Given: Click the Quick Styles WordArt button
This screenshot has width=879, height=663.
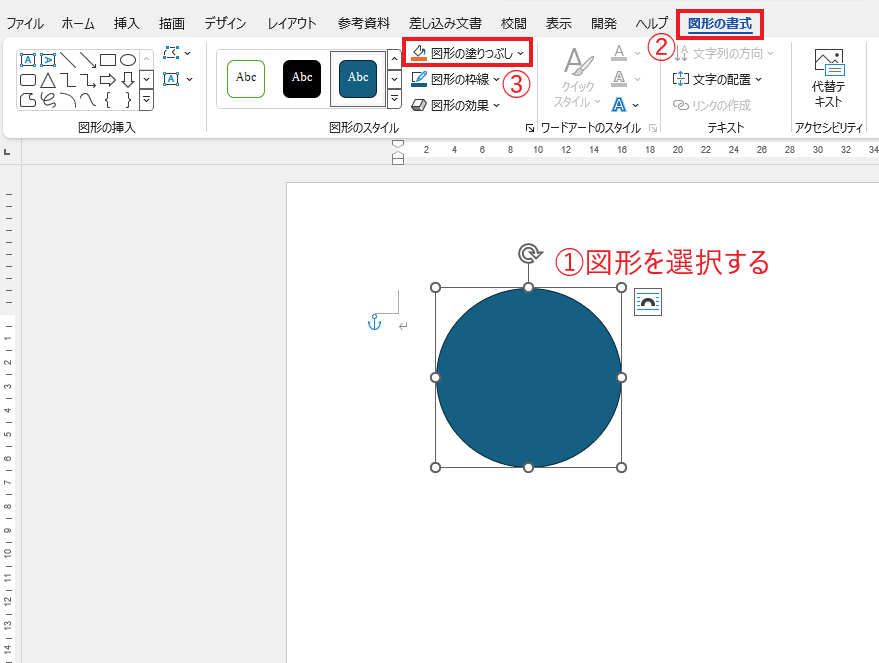Looking at the screenshot, I should pyautogui.click(x=577, y=78).
